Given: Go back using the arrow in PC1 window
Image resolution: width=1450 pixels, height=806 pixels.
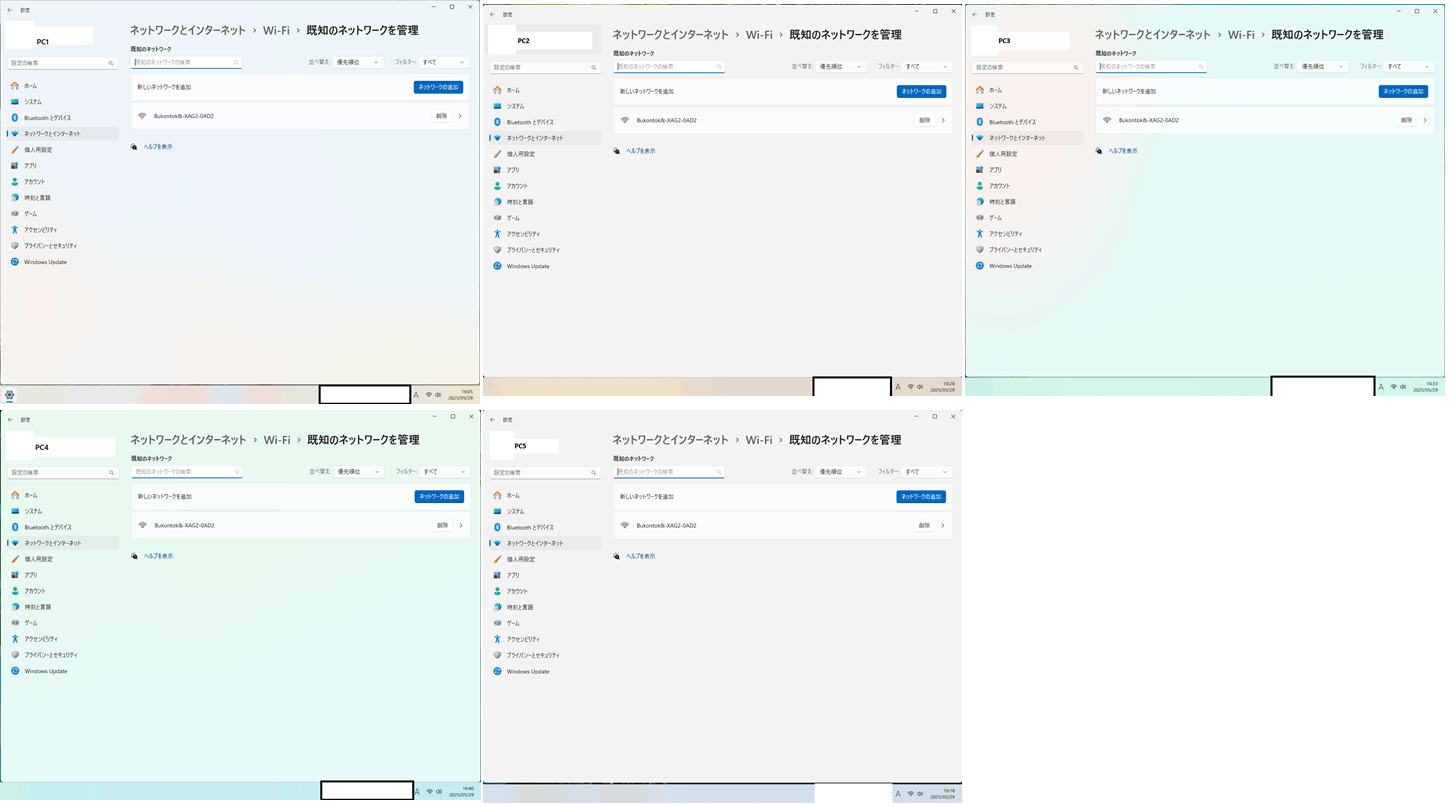Looking at the screenshot, I should pyautogui.click(x=10, y=9).
